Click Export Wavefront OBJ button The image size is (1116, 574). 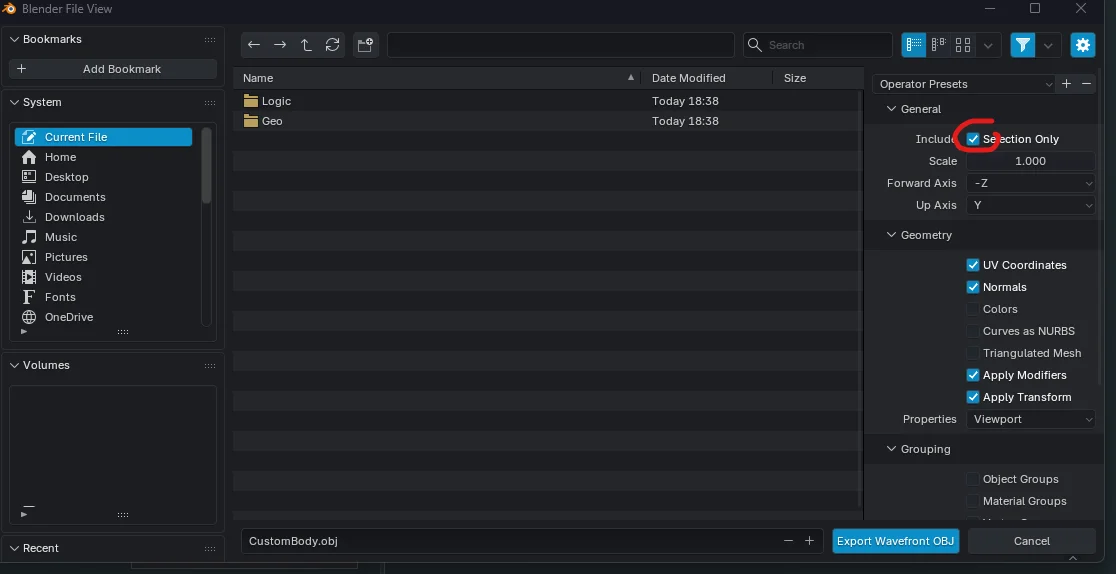[895, 541]
